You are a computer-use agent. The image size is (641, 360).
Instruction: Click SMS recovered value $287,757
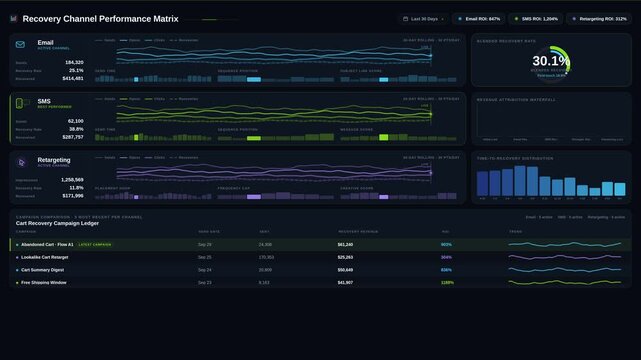73,137
